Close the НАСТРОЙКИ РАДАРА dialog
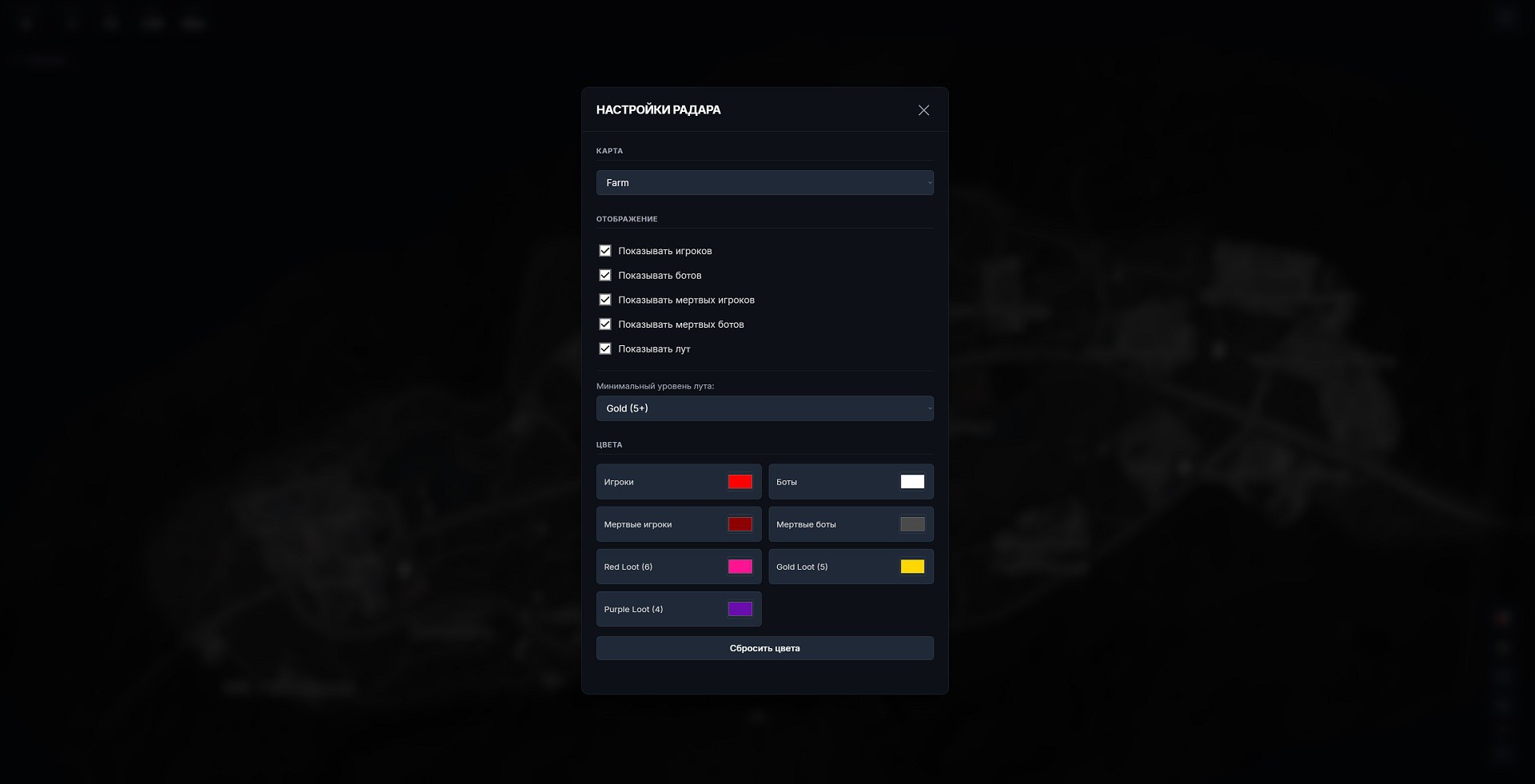Image resolution: width=1535 pixels, height=784 pixels. coord(923,110)
